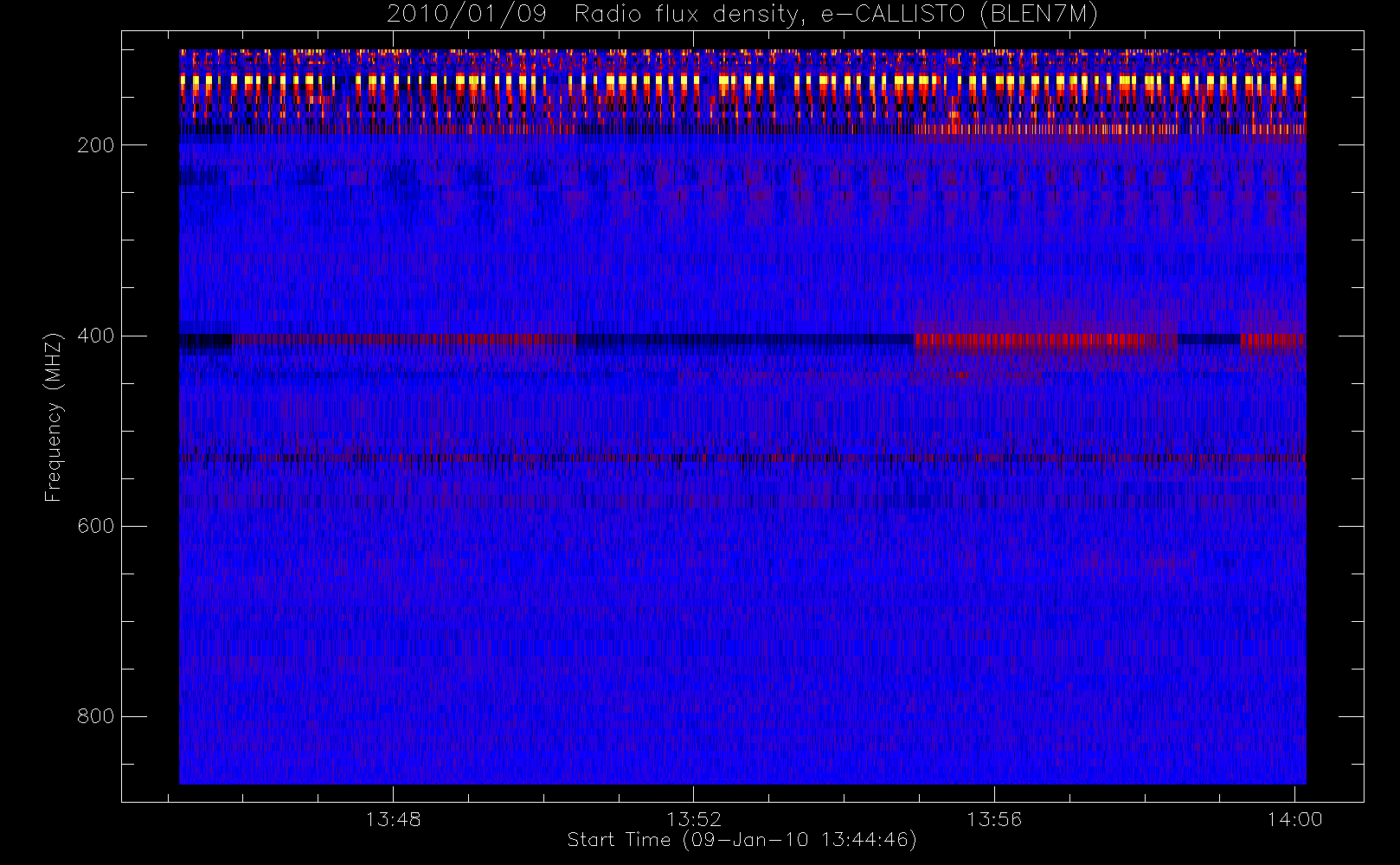Click the "13:56" time tick label
The width and height of the screenshot is (1400, 865).
click(x=993, y=819)
